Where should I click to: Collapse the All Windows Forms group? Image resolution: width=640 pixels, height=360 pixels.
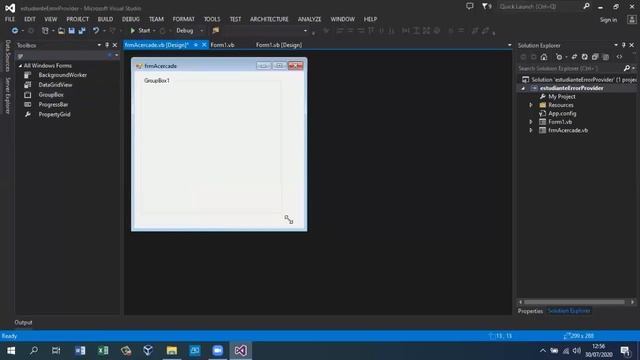pyautogui.click(x=20, y=66)
